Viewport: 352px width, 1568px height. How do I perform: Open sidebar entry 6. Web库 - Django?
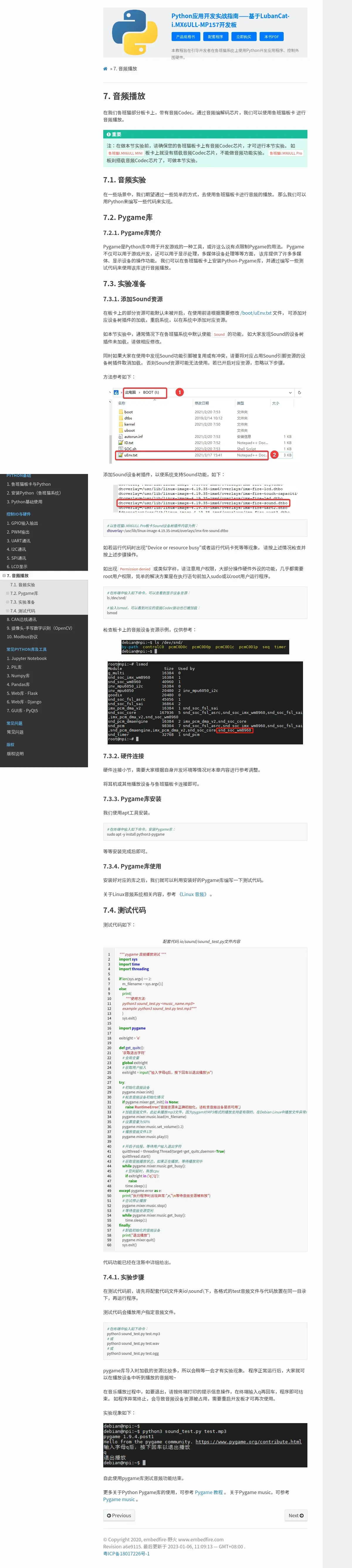tap(24, 702)
